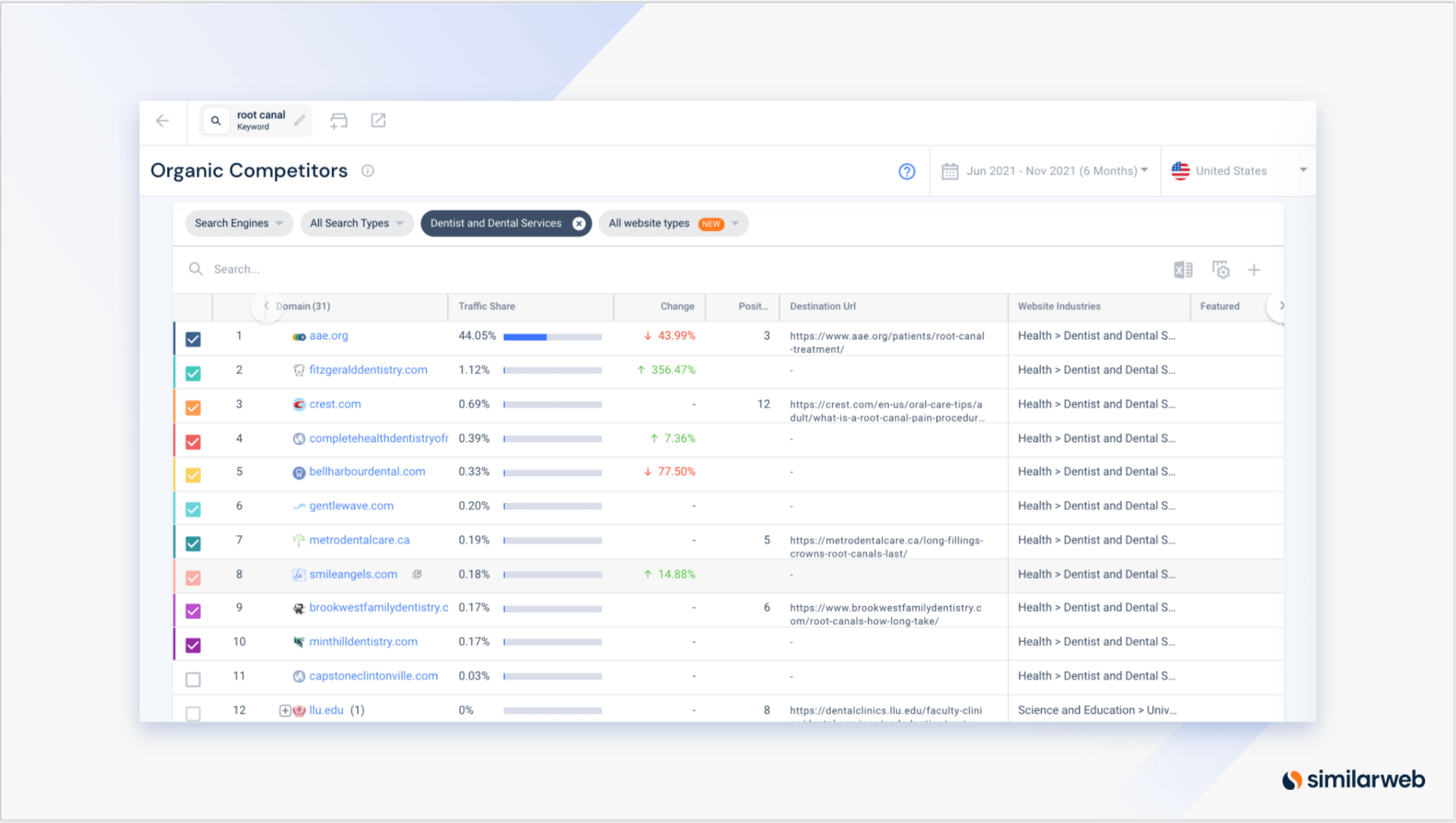Click the small icon beside smileangels.com

tap(417, 574)
